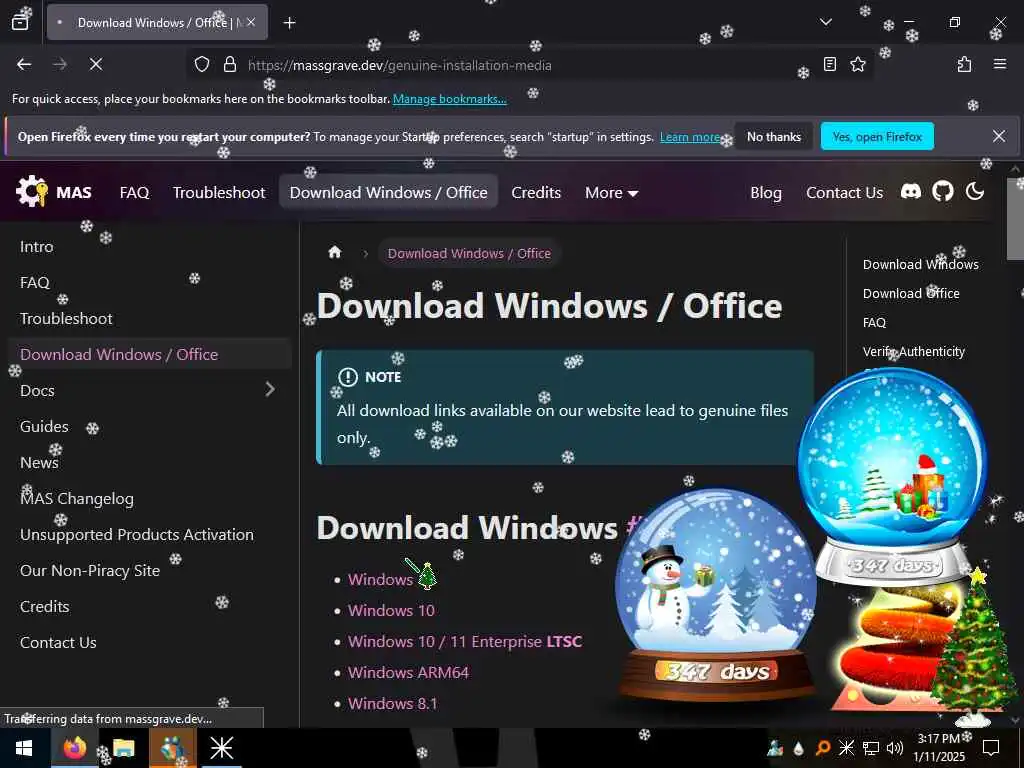
Task: Toggle dark mode moon icon
Action: click(x=974, y=191)
